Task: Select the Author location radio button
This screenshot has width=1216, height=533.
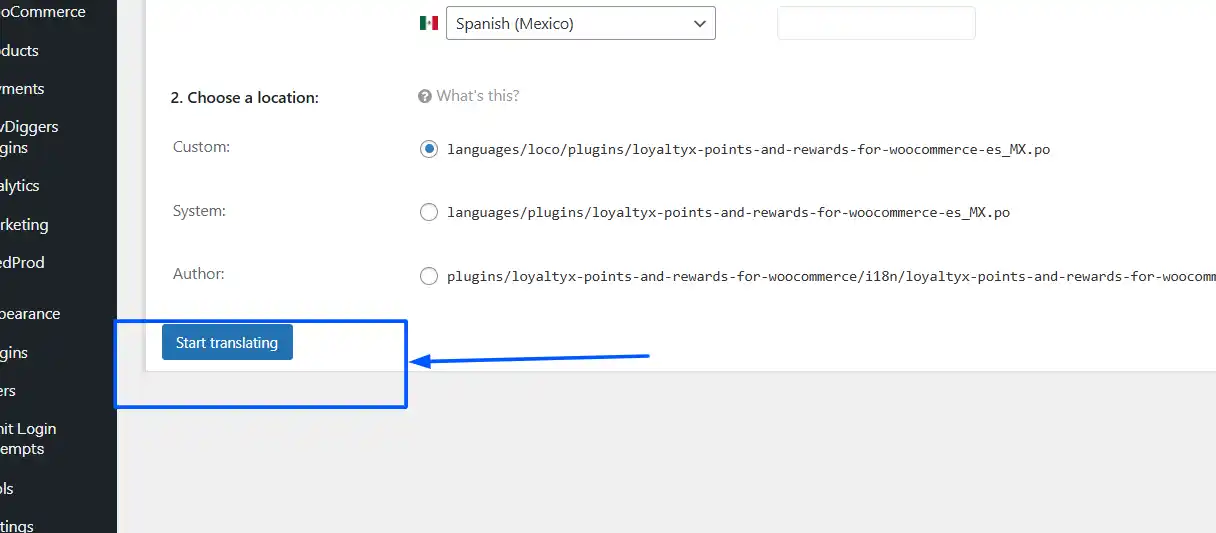Action: [429, 276]
